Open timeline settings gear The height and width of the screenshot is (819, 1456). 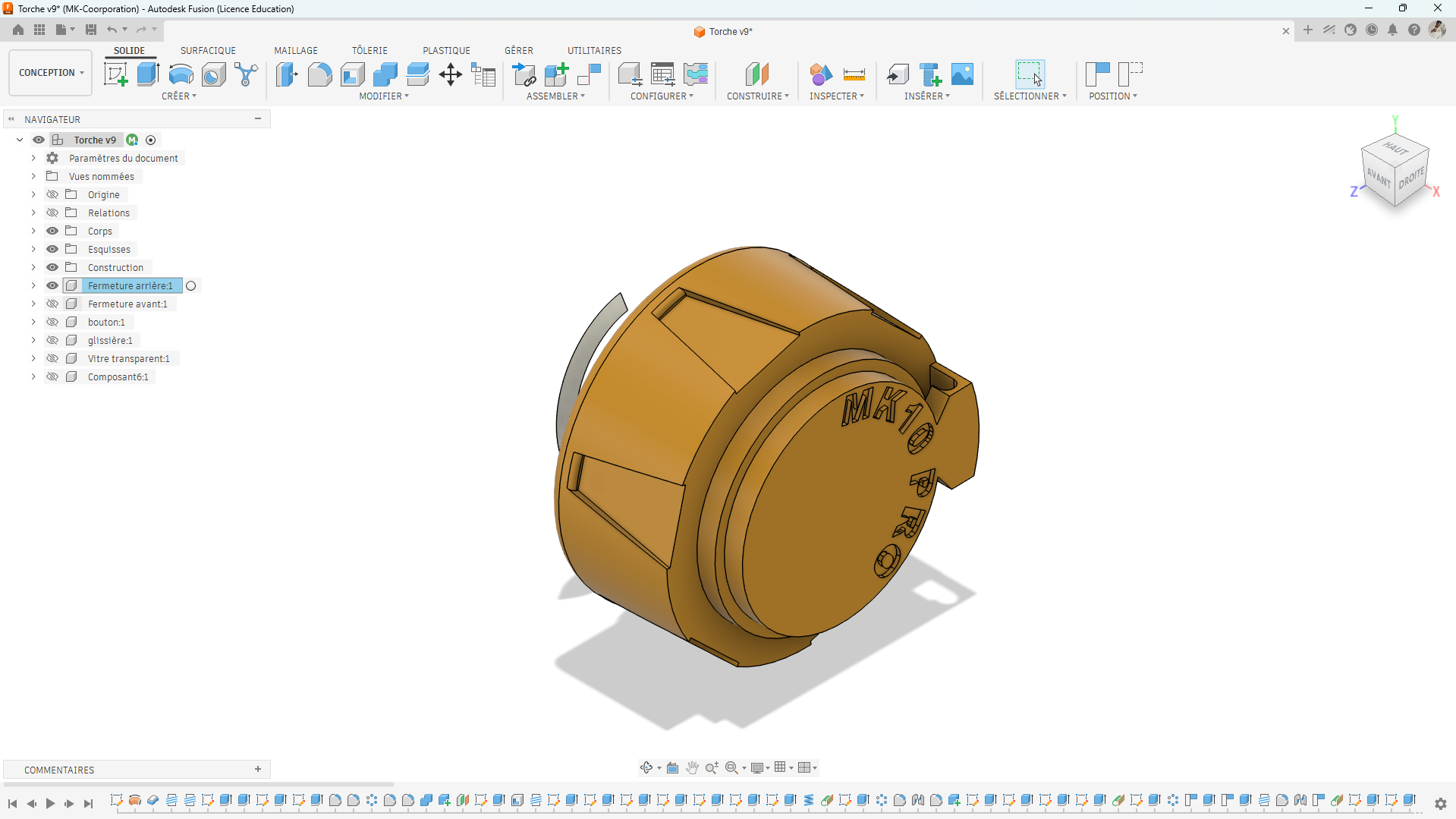click(x=1440, y=803)
